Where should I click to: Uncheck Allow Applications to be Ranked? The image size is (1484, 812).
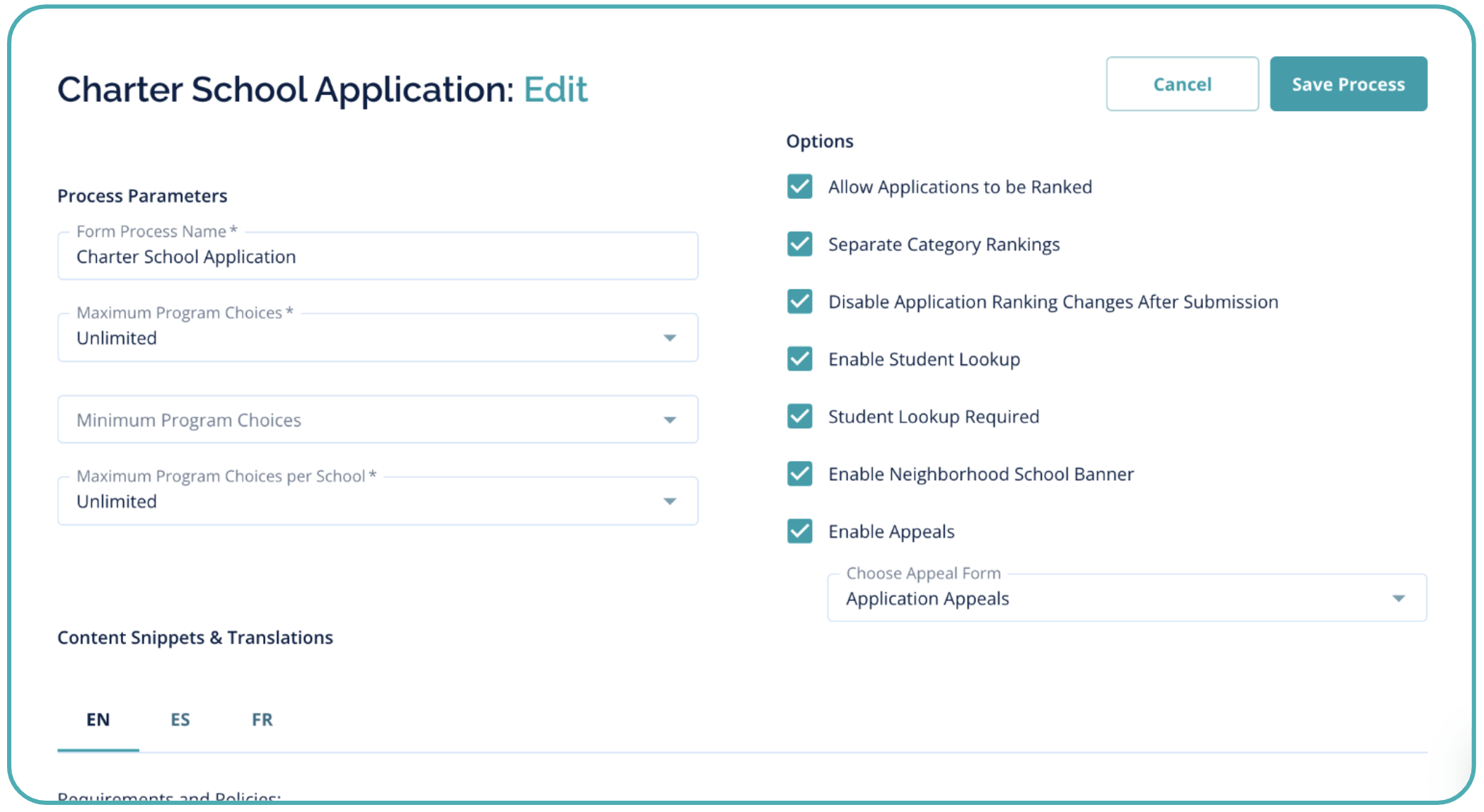(x=799, y=187)
